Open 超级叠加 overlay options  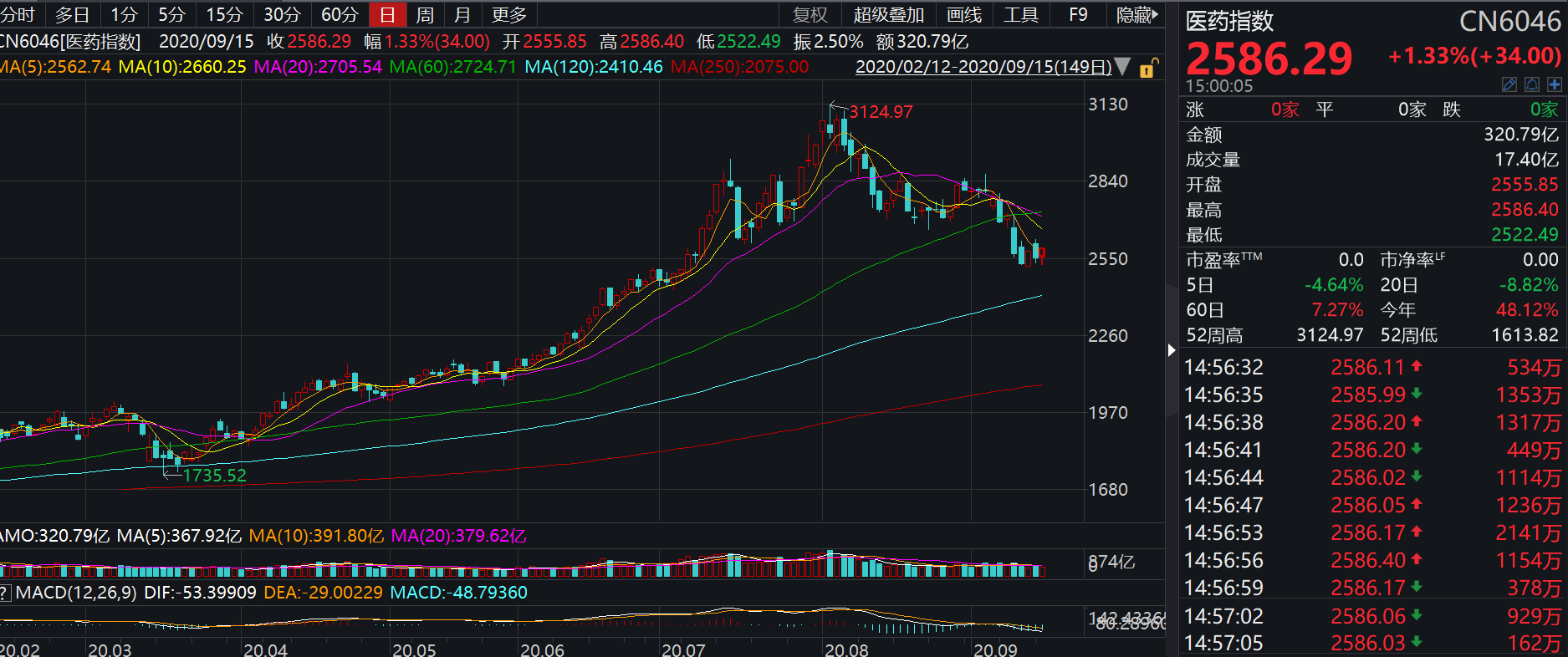[x=888, y=15]
